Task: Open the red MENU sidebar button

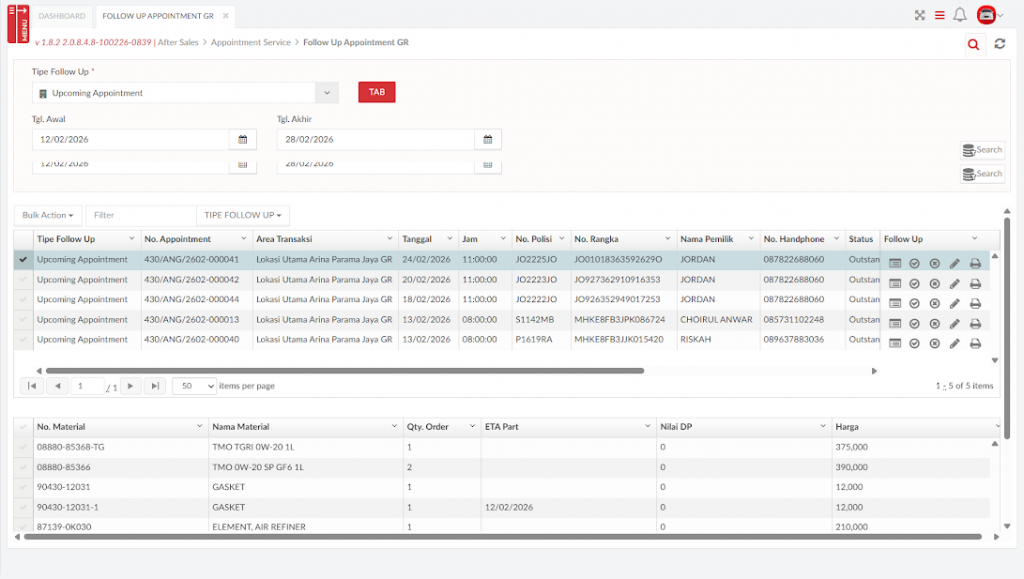Action: pyautogui.click(x=18, y=23)
